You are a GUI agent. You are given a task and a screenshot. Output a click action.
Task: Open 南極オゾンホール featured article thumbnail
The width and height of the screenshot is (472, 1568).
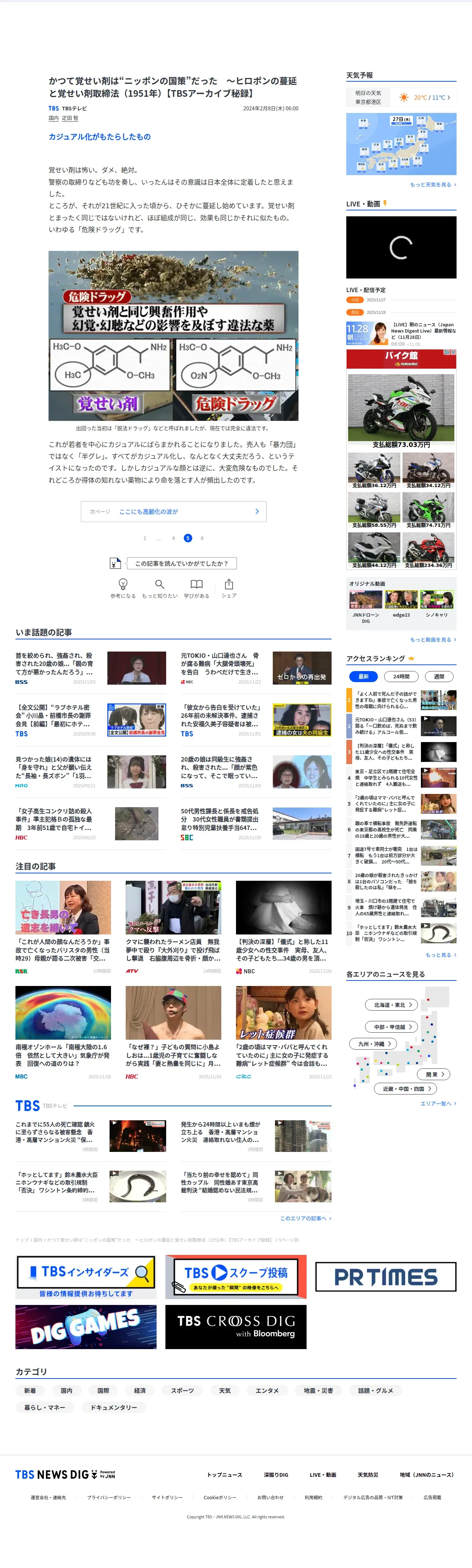pyautogui.click(x=63, y=1012)
